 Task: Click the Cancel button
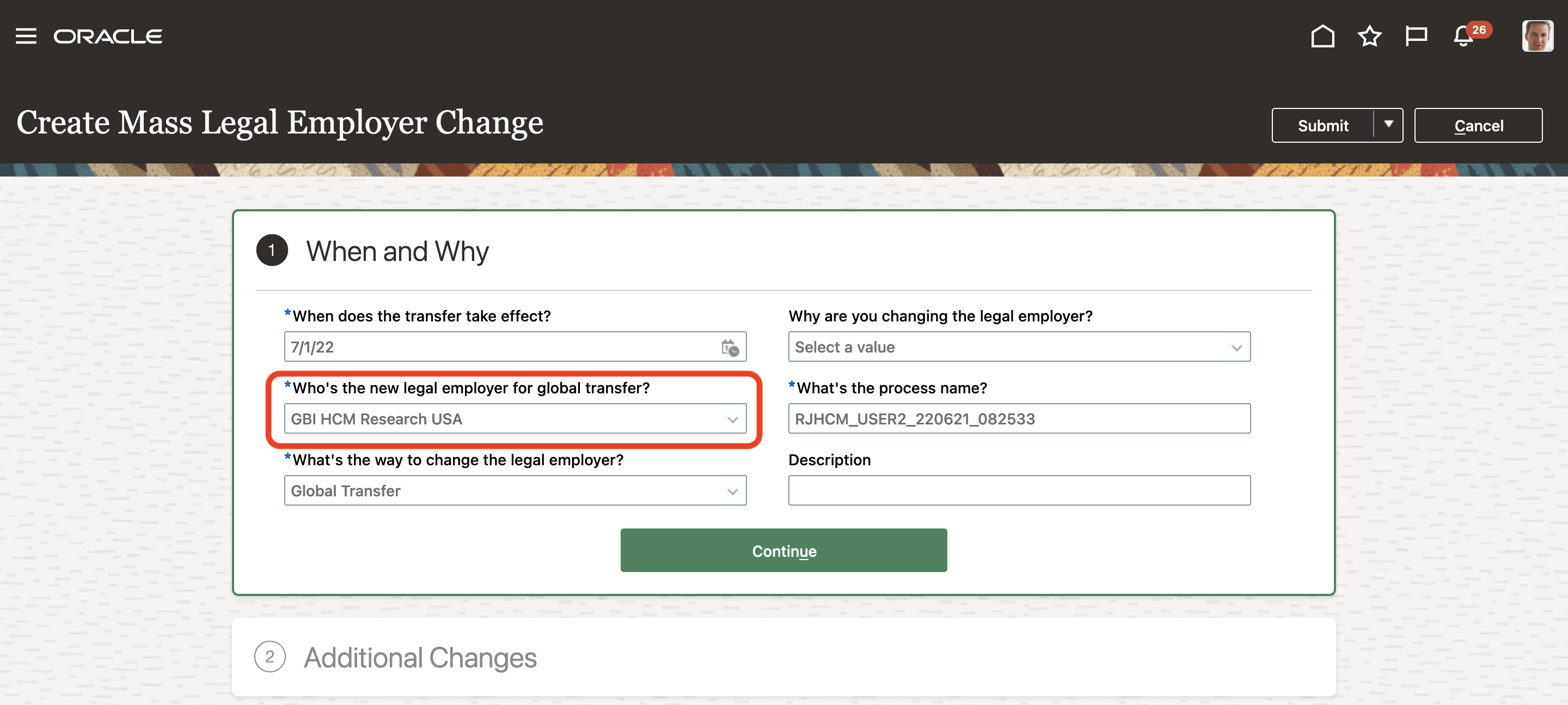[x=1478, y=125]
